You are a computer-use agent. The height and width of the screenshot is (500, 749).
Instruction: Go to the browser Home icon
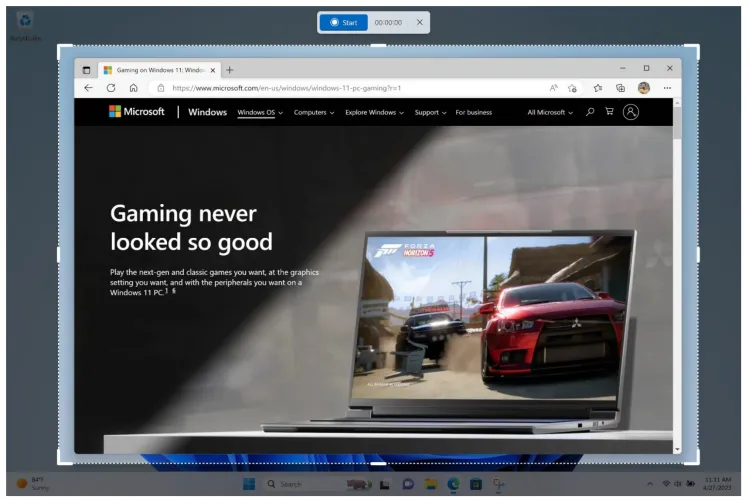pos(133,88)
